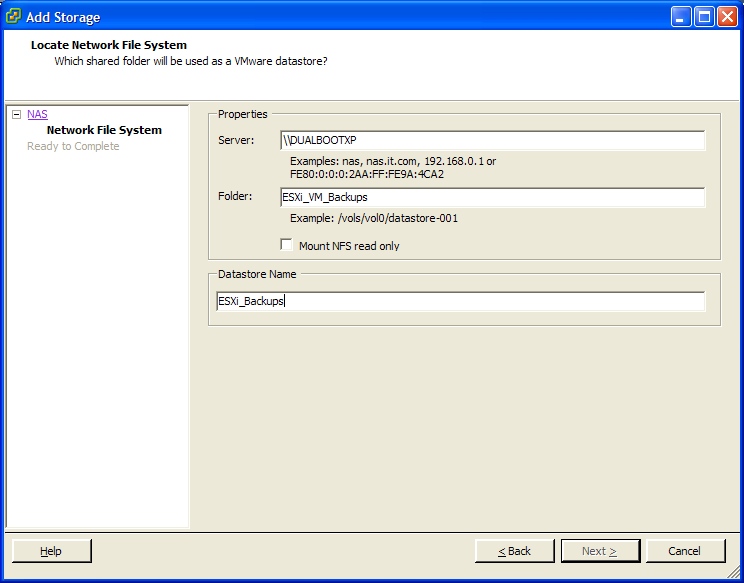Minimize the Add Storage window
The image size is (744, 583).
[681, 17]
